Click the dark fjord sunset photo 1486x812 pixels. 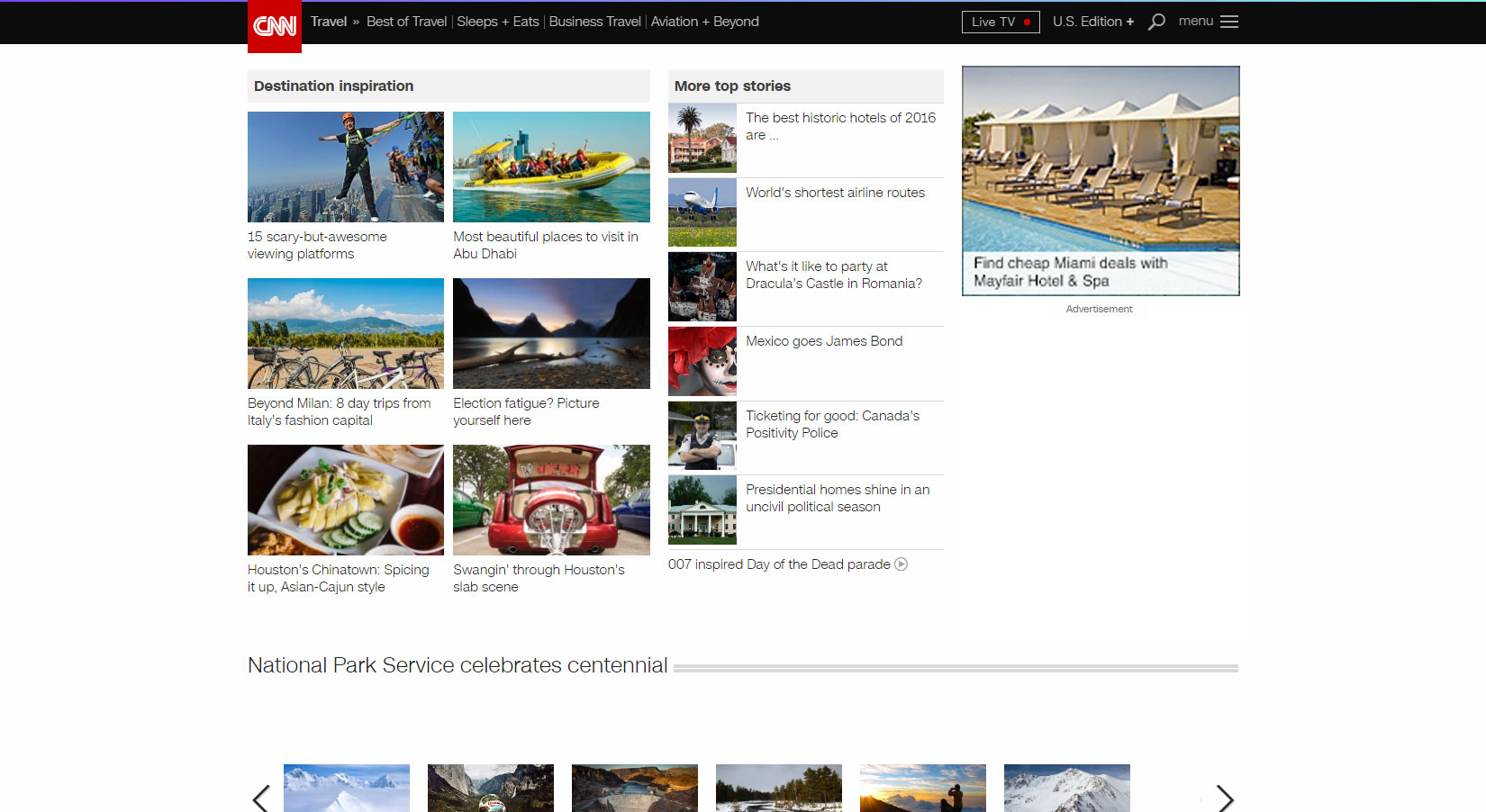tap(551, 333)
